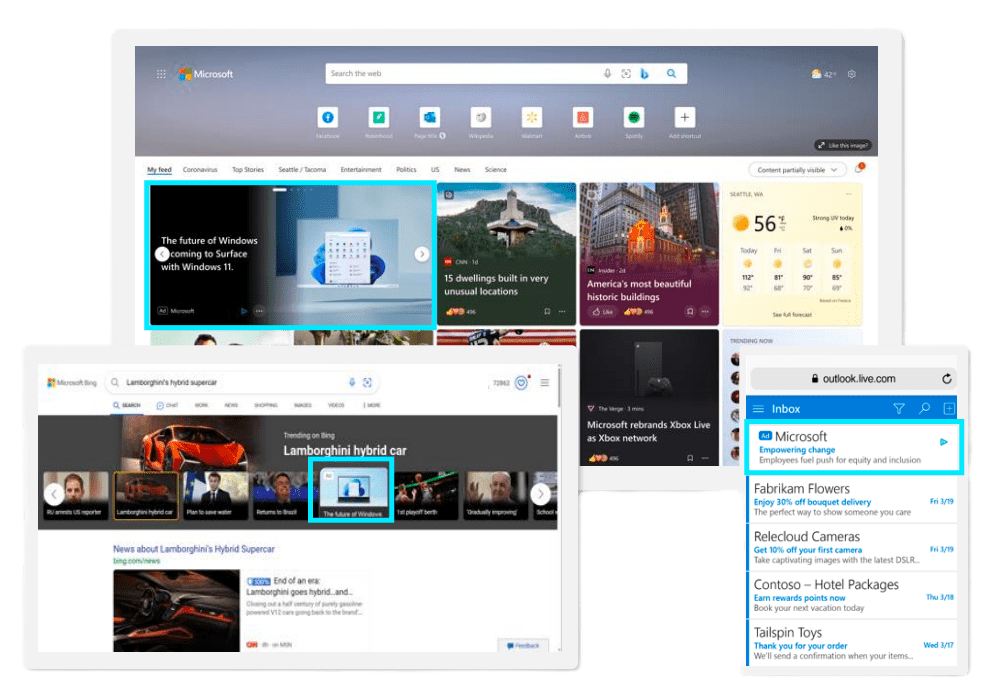Switch to Bing Videos tab
The height and width of the screenshot is (696, 986).
point(336,406)
